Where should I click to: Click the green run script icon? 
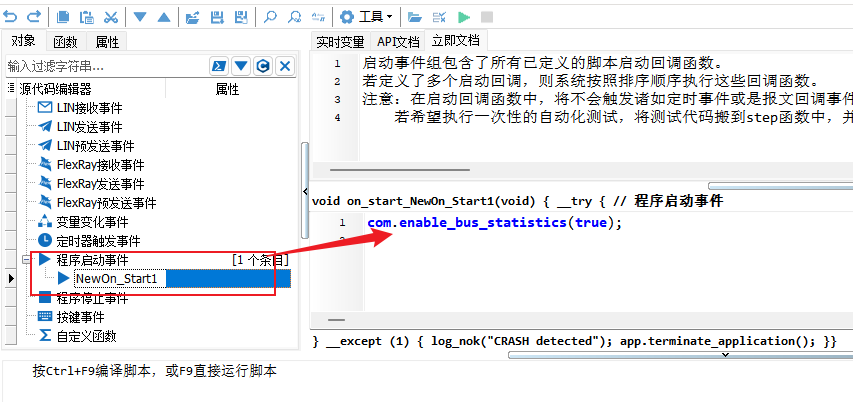click(x=464, y=17)
